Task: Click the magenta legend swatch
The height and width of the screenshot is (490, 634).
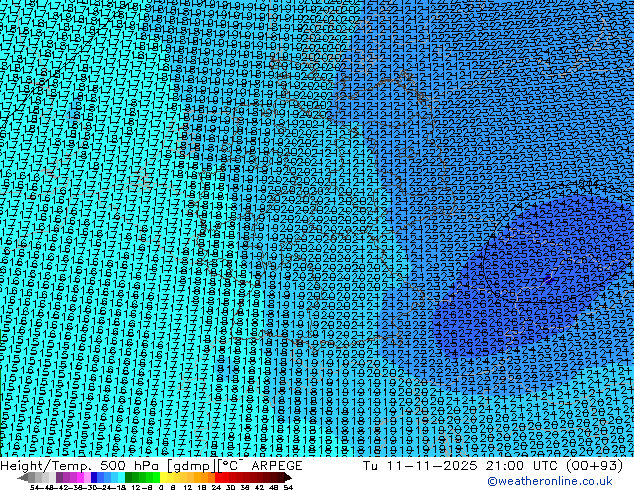Action: click(x=80, y=477)
